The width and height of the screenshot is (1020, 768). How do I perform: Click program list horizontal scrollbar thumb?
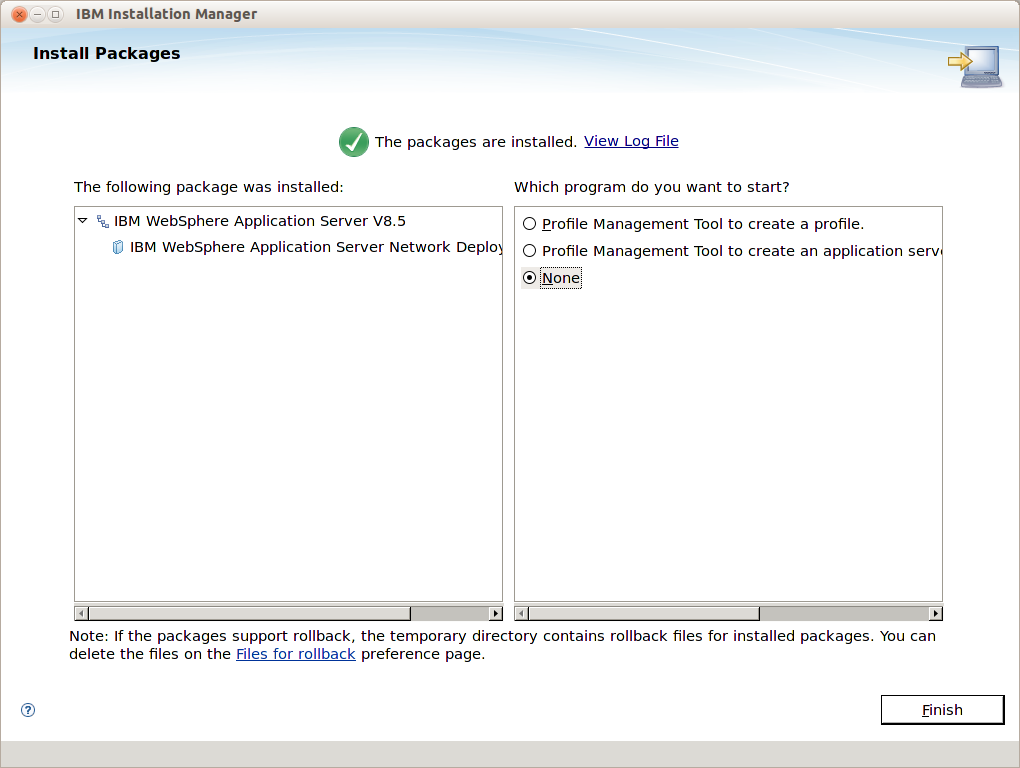[x=644, y=613]
